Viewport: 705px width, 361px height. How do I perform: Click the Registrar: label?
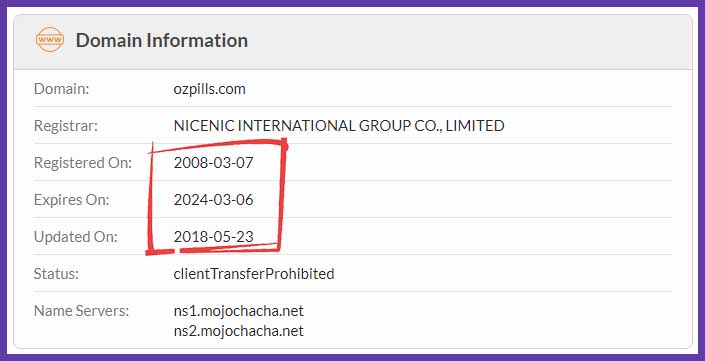(66, 126)
